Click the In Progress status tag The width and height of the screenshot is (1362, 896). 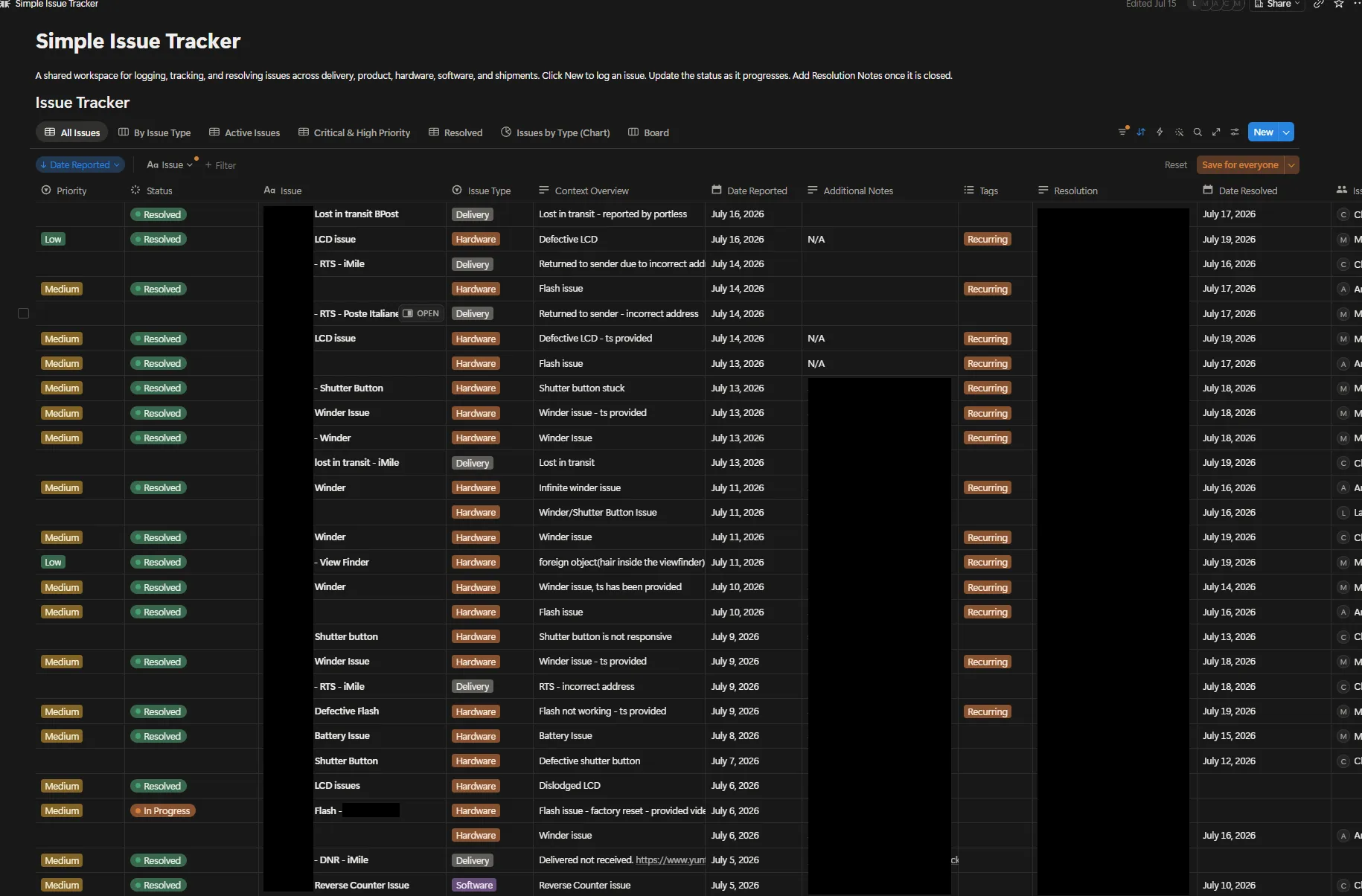pyautogui.click(x=162, y=810)
